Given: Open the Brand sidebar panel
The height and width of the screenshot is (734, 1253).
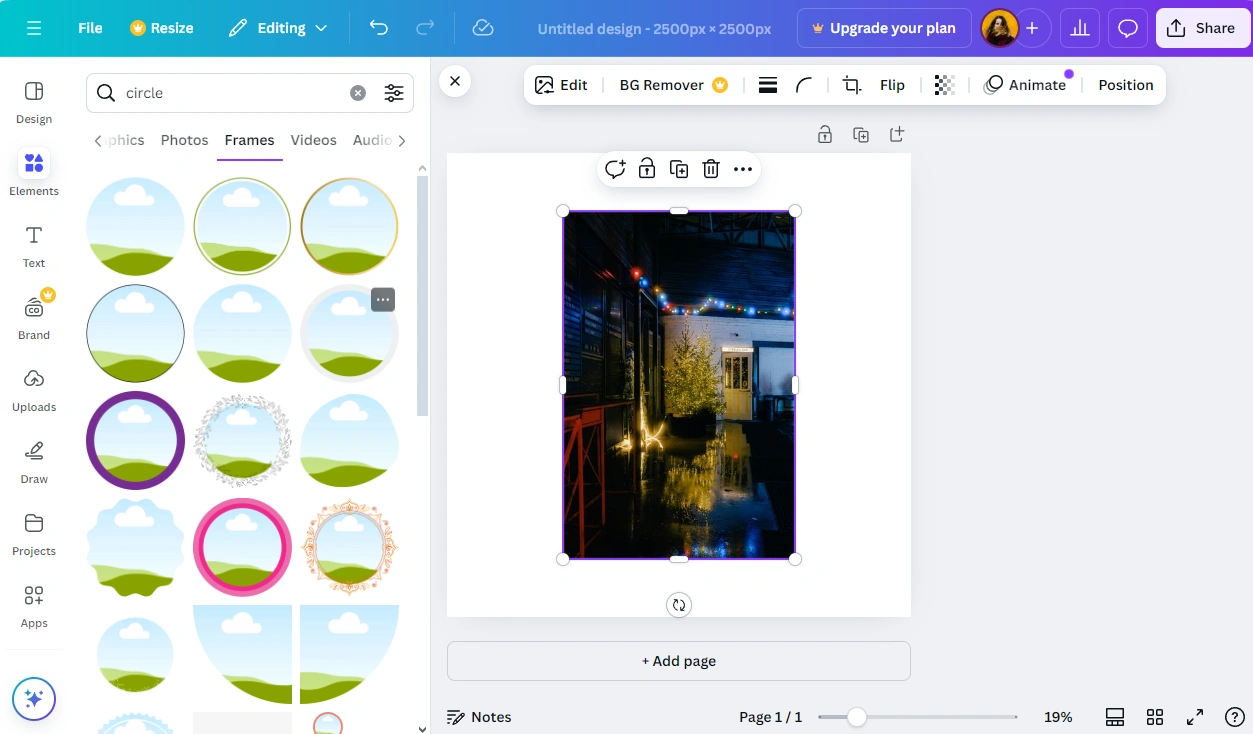Looking at the screenshot, I should point(34,318).
